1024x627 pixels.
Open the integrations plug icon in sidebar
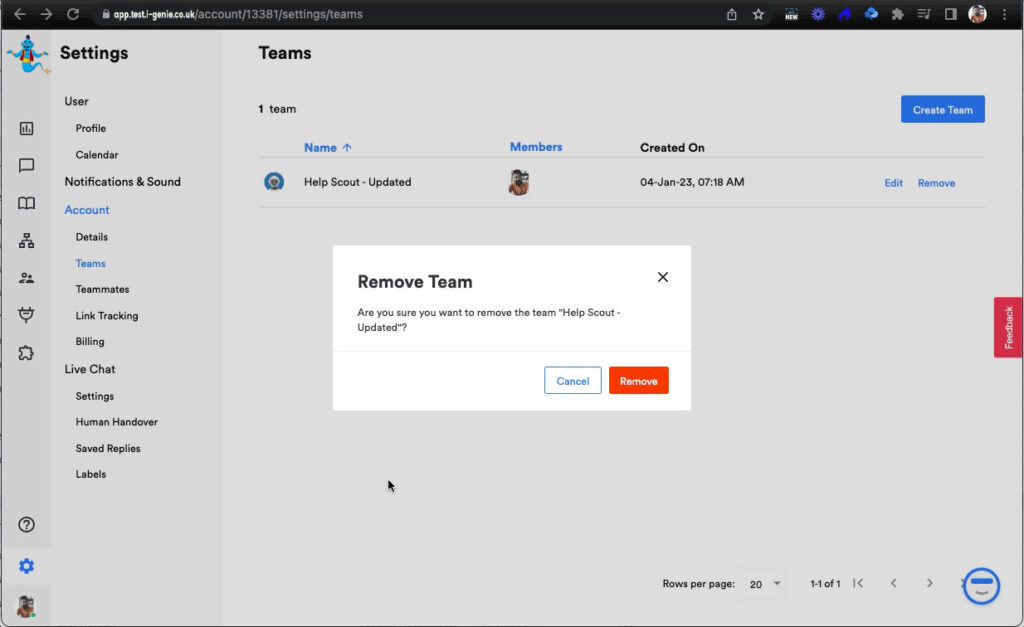point(27,315)
